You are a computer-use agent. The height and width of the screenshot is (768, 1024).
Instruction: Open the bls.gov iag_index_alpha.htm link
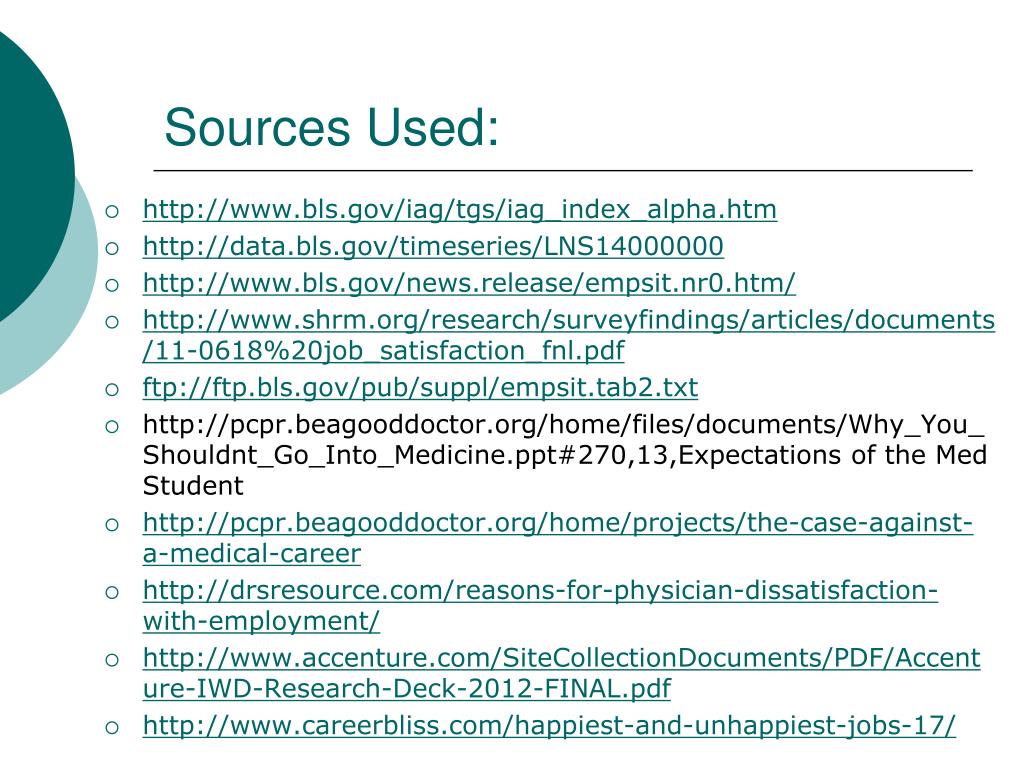coord(459,210)
